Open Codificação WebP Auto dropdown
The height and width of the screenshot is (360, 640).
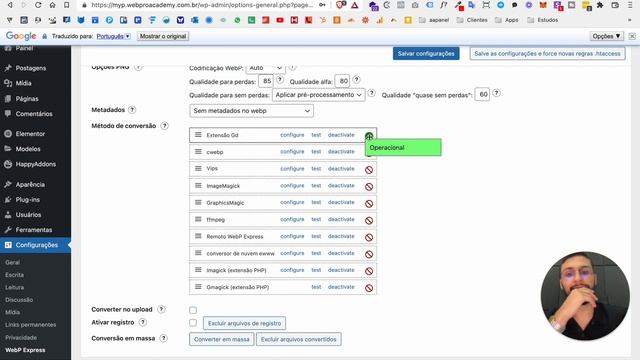point(265,68)
